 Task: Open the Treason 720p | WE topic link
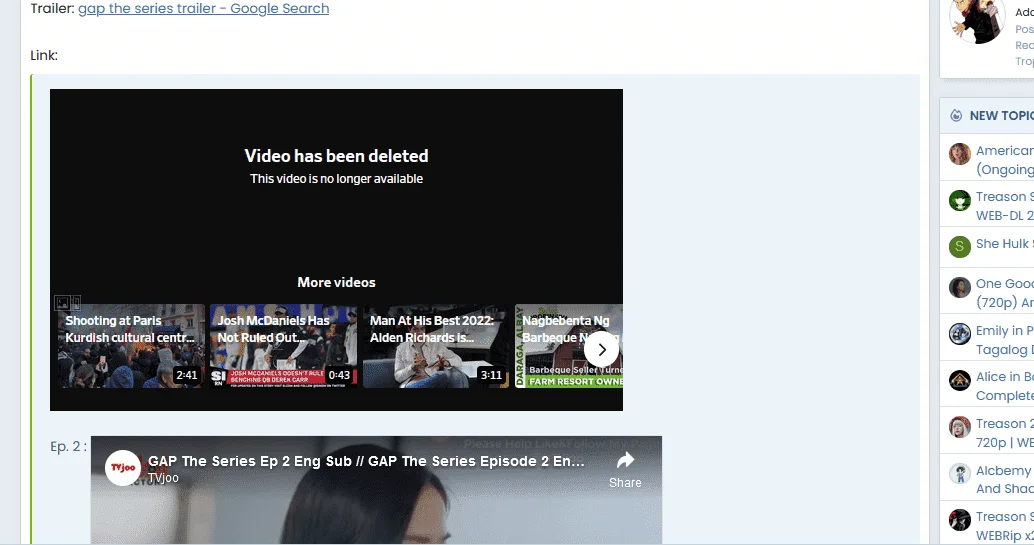coord(1005,433)
